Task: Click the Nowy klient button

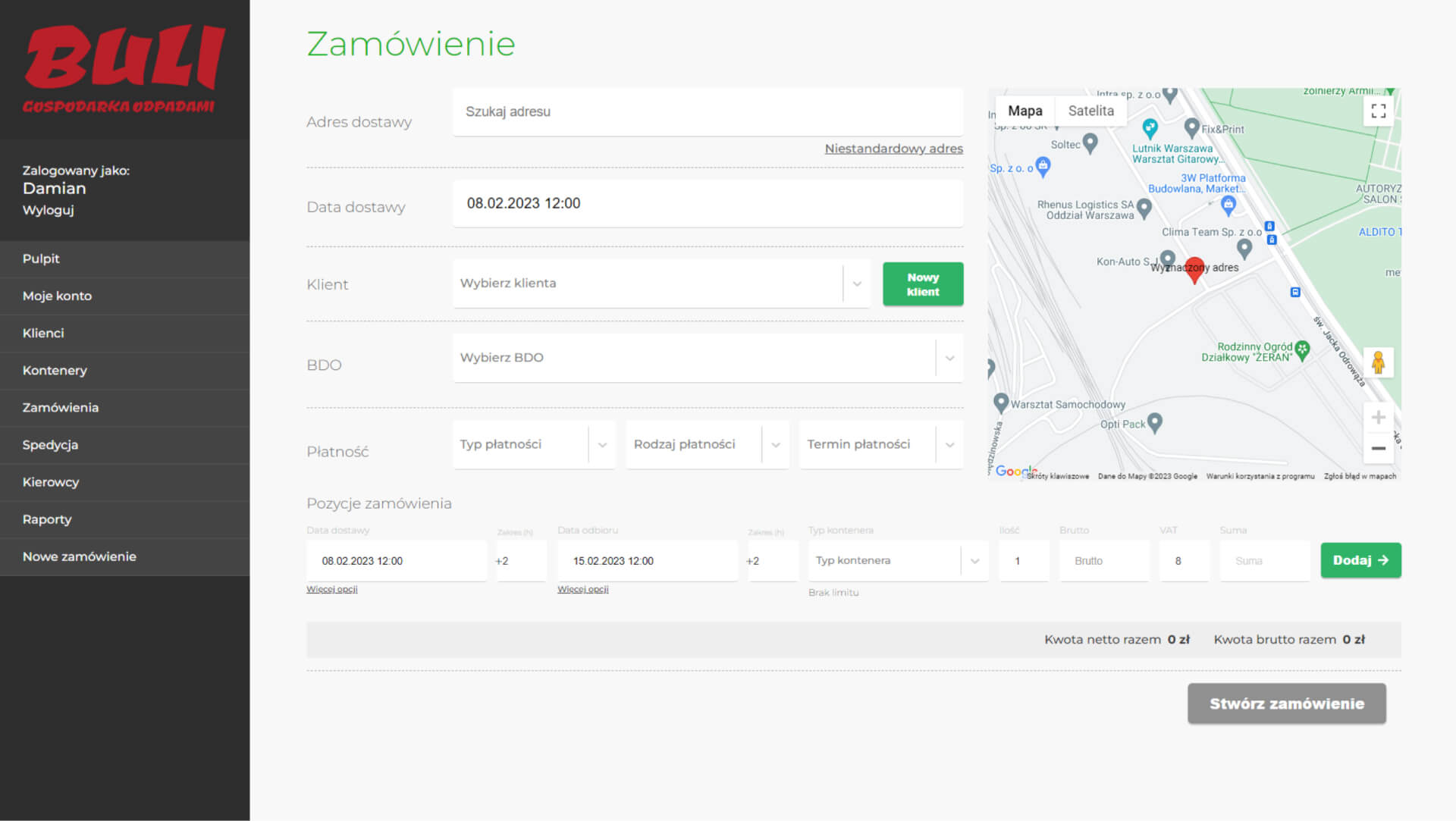Action: tap(922, 284)
